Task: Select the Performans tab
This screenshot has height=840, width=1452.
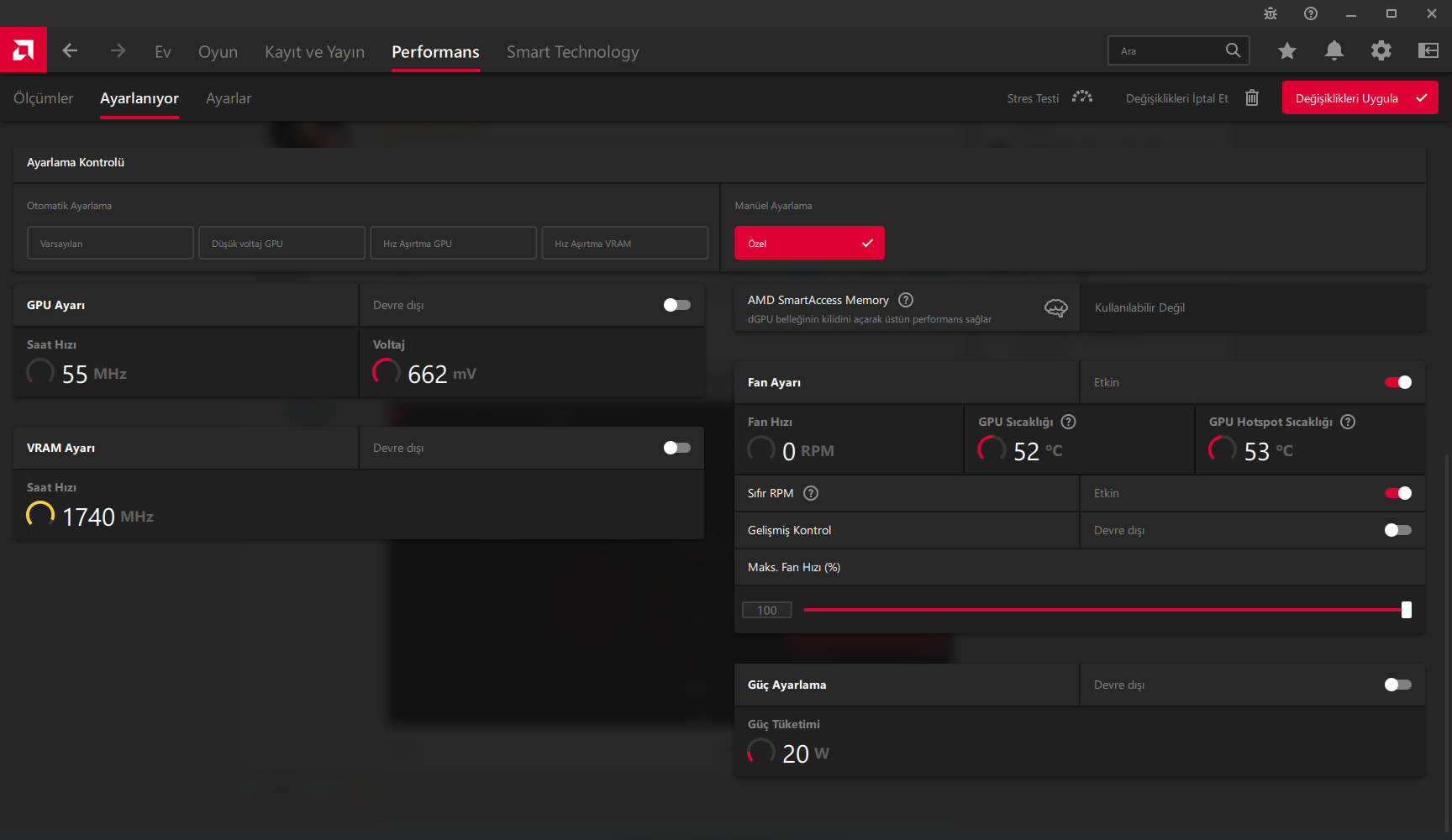Action: (435, 52)
